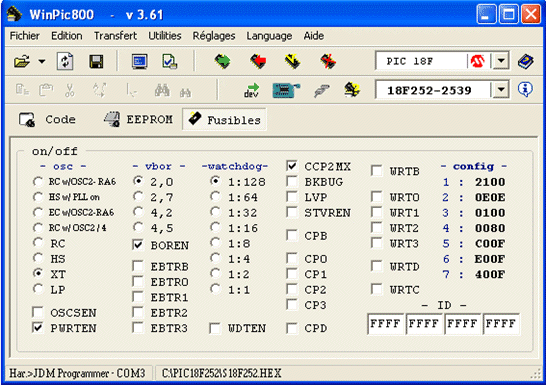
Task: Set vbor to 4,5
Action: [138, 228]
